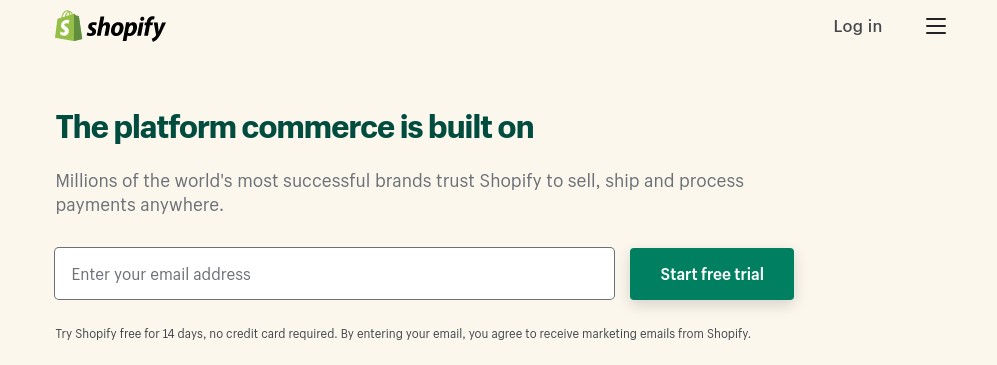Click the "successful brands trust" phrase

[x=379, y=181]
